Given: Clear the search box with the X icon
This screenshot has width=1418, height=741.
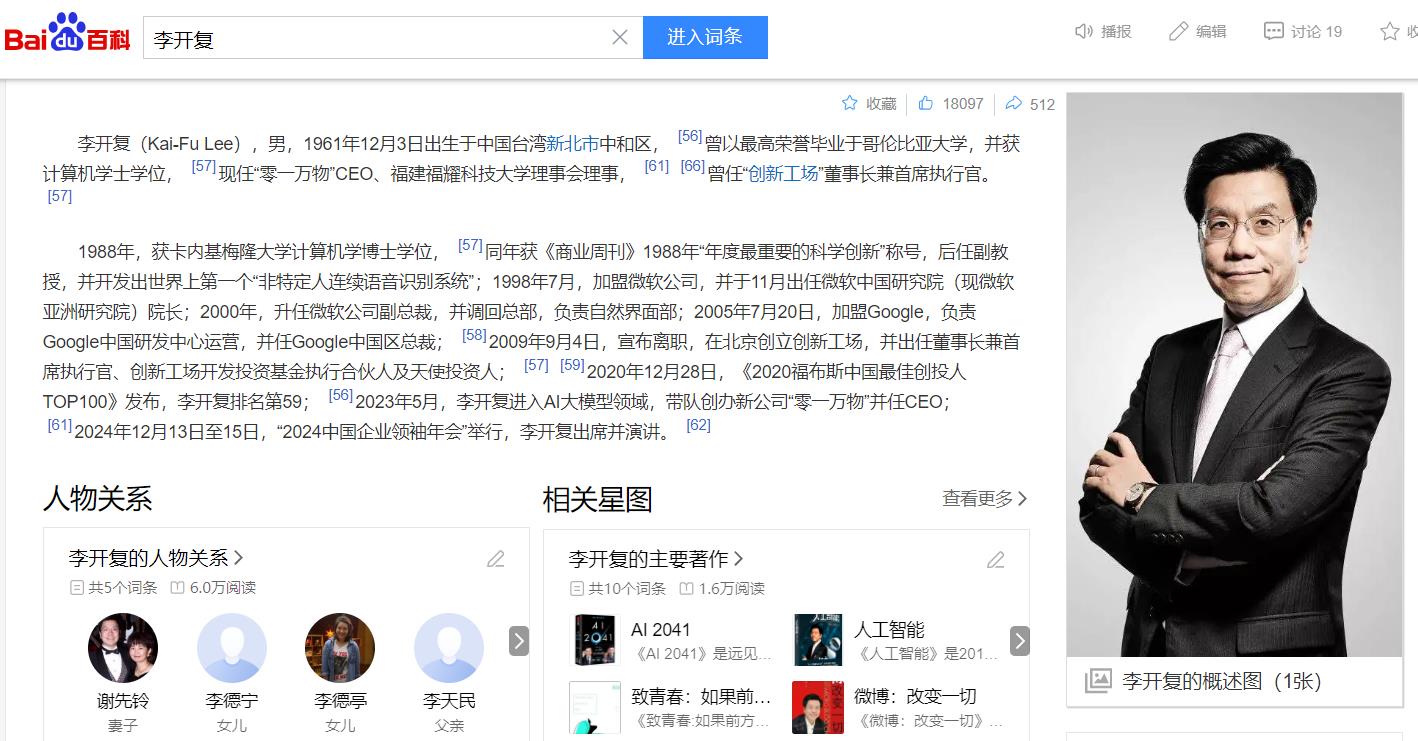Looking at the screenshot, I should [x=620, y=37].
